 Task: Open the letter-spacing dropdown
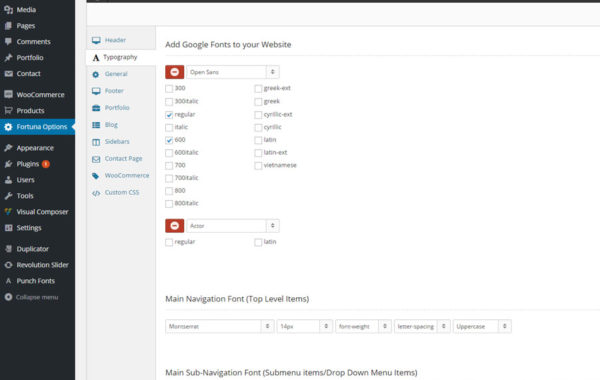coord(422,326)
